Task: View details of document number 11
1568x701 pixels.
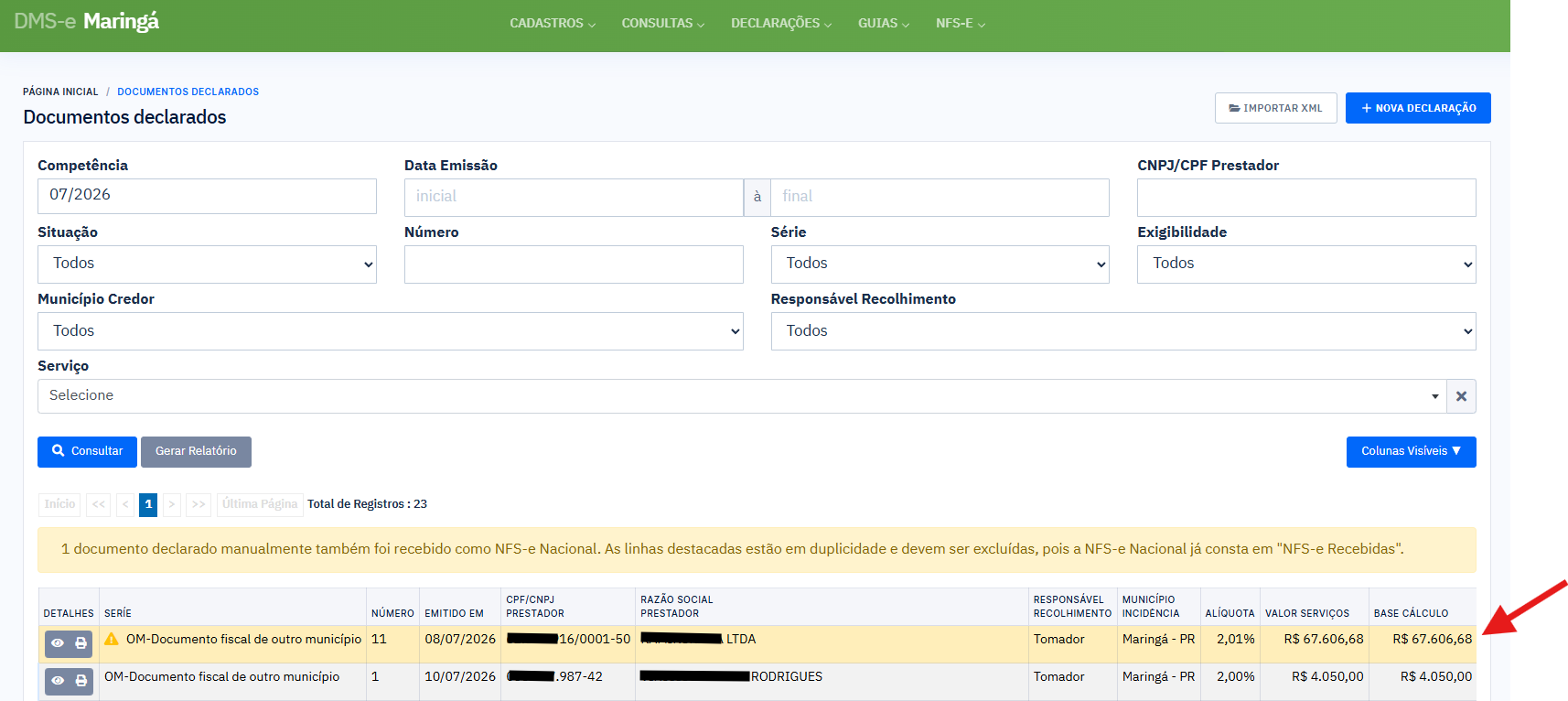Action: point(58,643)
